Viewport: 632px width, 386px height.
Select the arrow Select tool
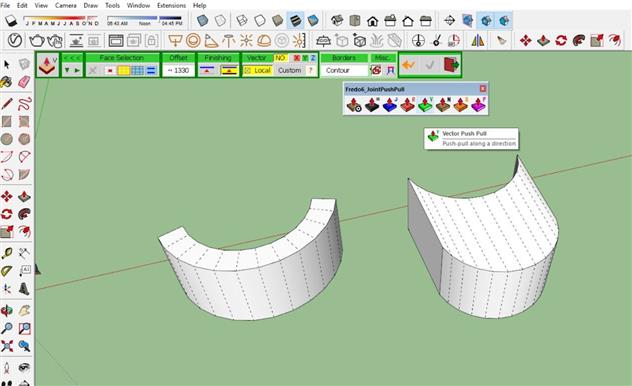tap(7, 64)
